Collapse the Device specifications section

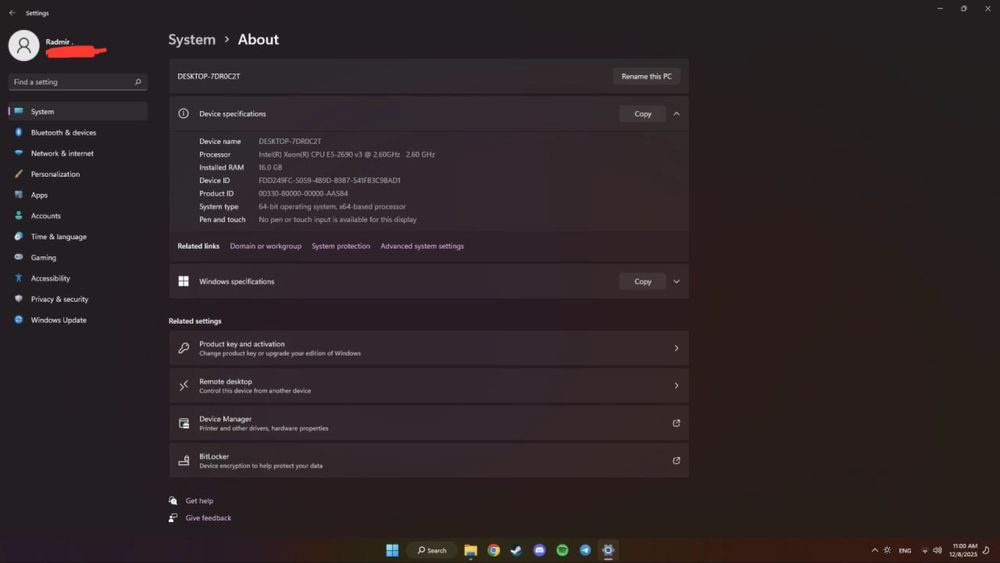coord(677,113)
